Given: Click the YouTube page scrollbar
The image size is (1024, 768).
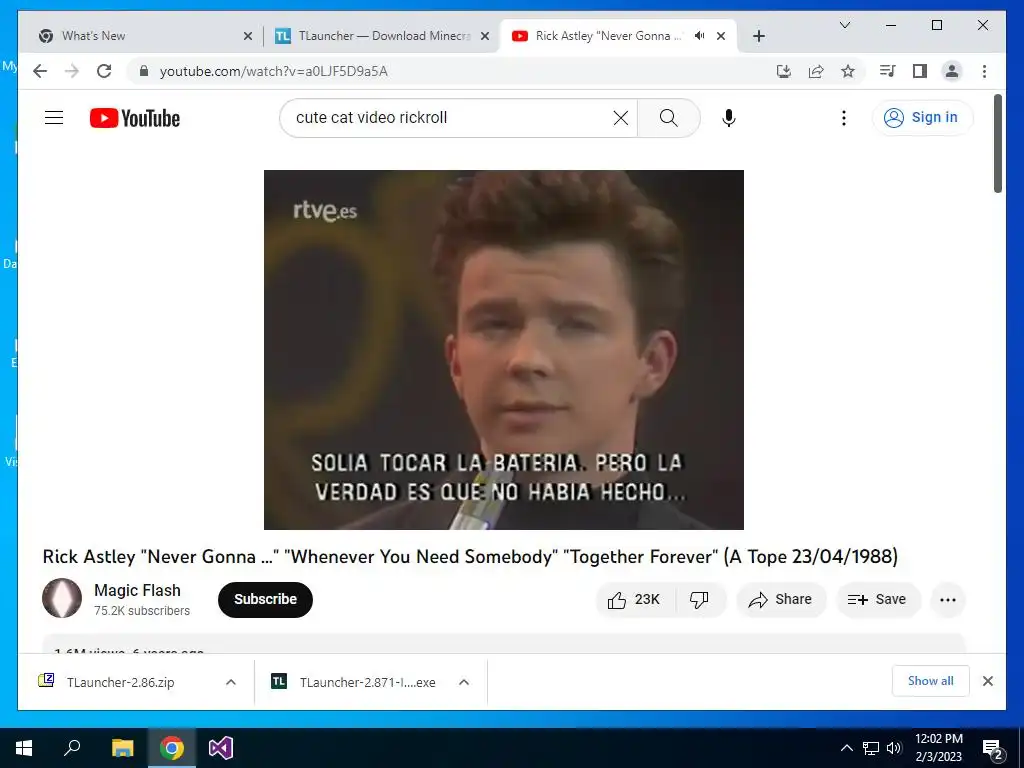Looking at the screenshot, I should (x=998, y=144).
